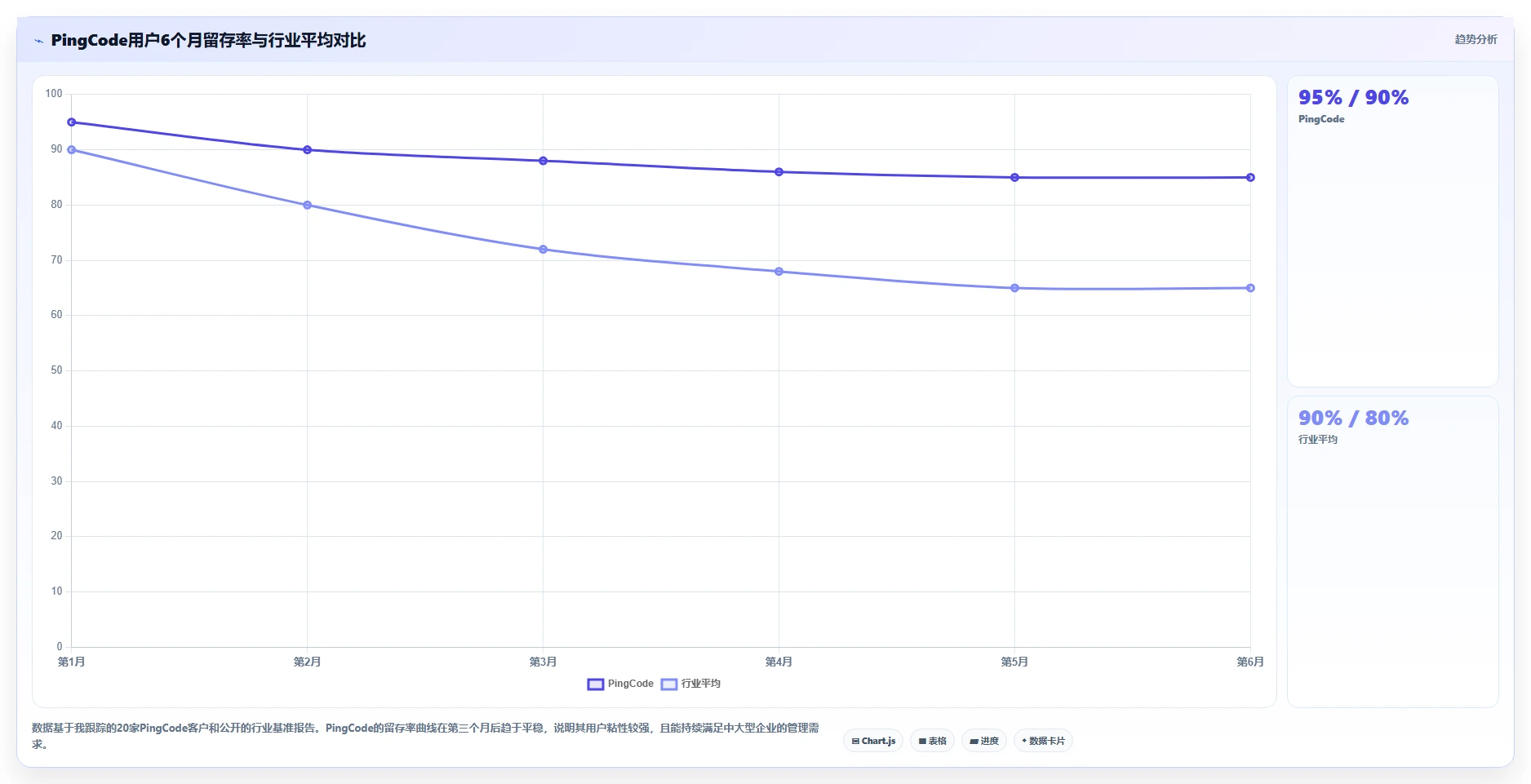This screenshot has height=784, width=1531.
Task: Click the 90% / 80% value card
Action: click(x=1393, y=552)
